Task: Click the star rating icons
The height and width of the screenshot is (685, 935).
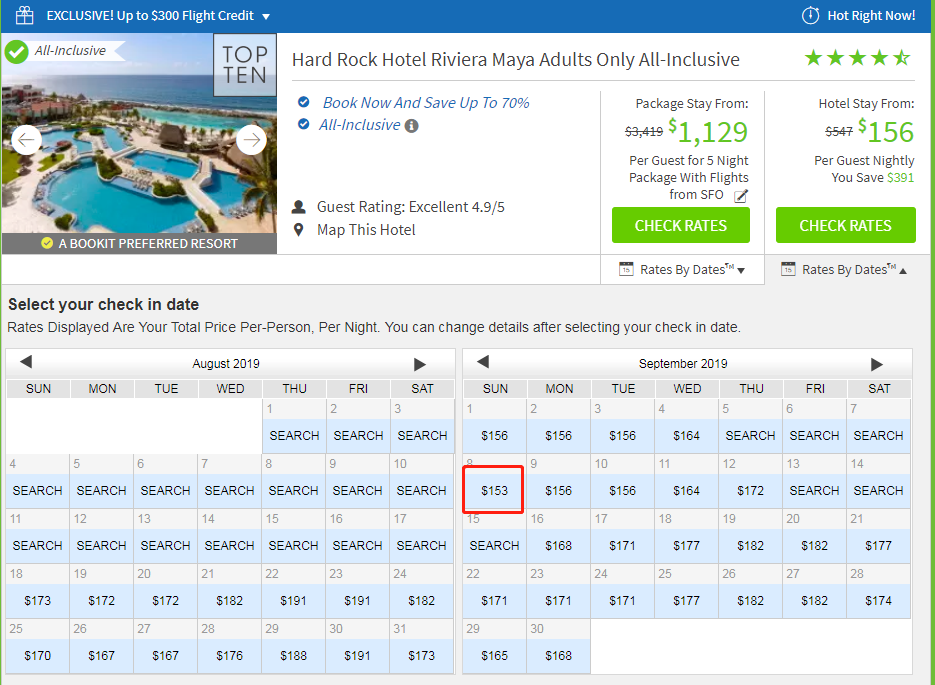Action: [x=857, y=58]
